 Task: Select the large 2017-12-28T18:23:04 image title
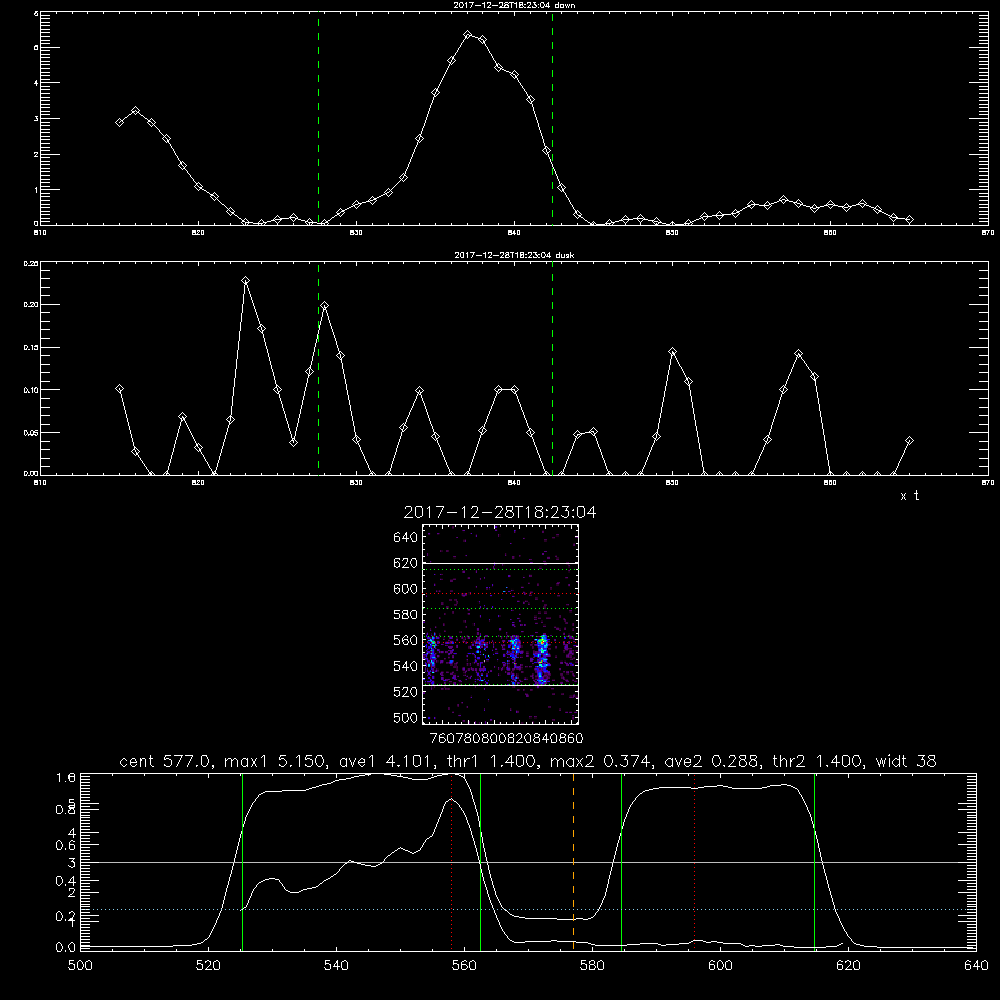click(x=500, y=512)
